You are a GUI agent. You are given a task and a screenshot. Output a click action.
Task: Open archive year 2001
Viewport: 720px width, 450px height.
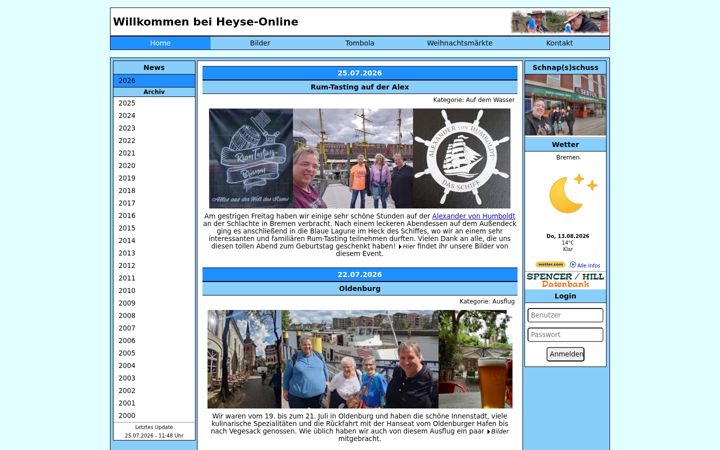[x=154, y=403]
